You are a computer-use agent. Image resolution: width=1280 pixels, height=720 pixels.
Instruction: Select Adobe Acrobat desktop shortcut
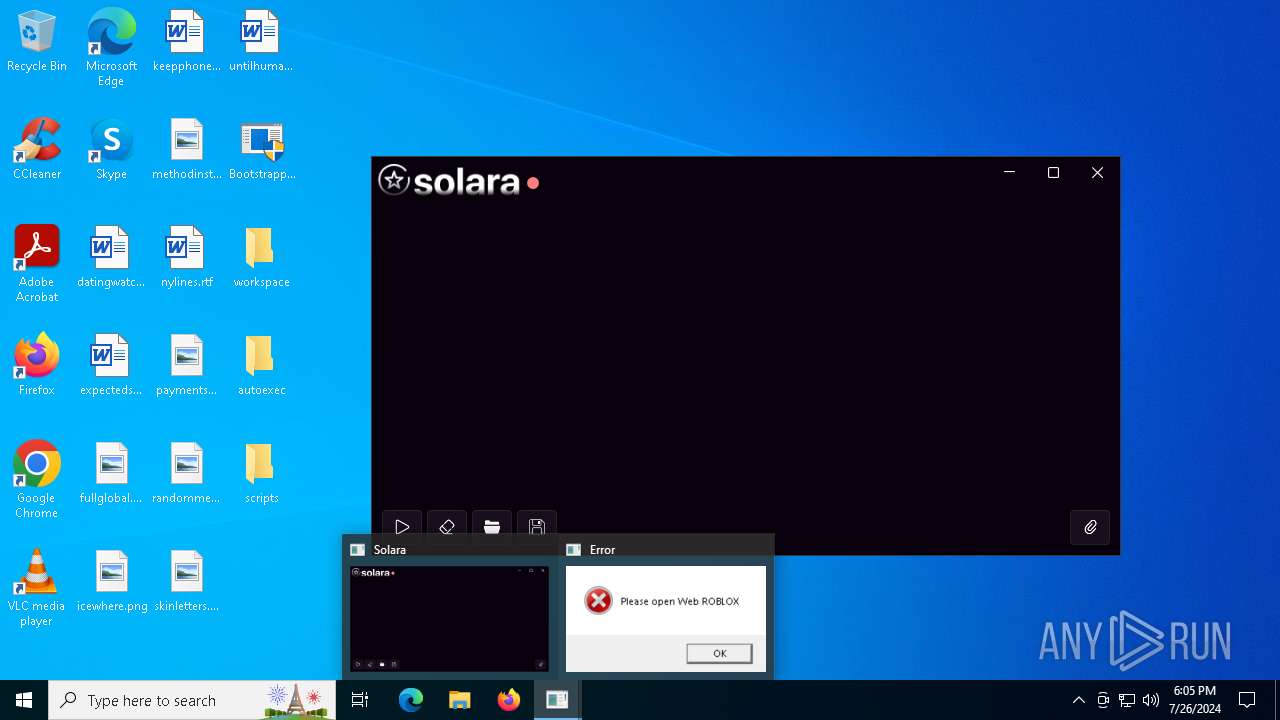tap(37, 264)
